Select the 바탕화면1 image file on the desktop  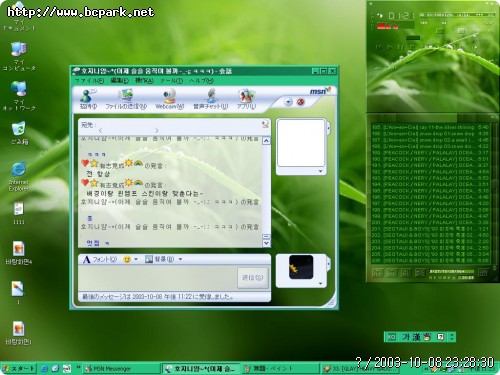[x=19, y=333]
